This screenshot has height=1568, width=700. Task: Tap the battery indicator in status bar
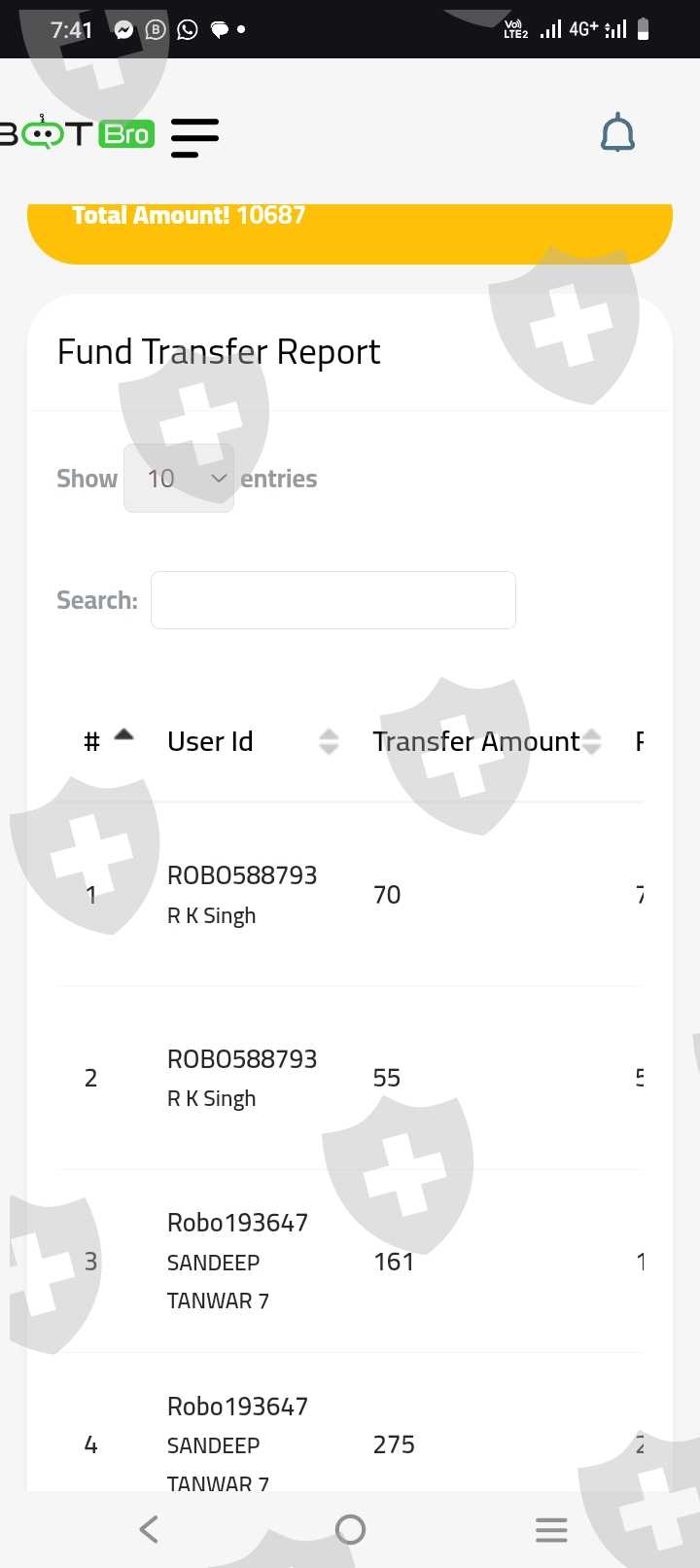pos(643,29)
